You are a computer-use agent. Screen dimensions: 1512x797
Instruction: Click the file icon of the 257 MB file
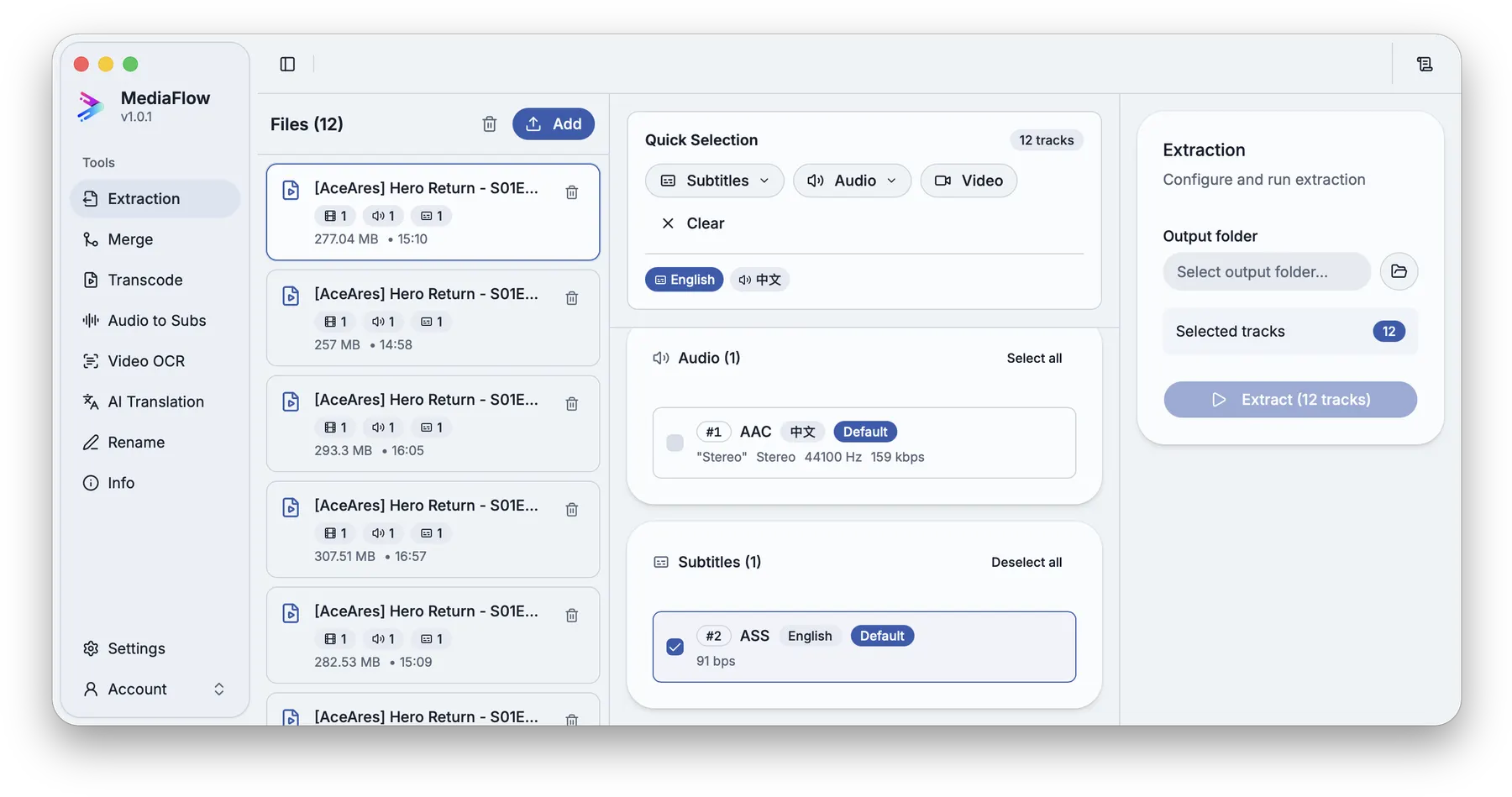click(x=291, y=296)
